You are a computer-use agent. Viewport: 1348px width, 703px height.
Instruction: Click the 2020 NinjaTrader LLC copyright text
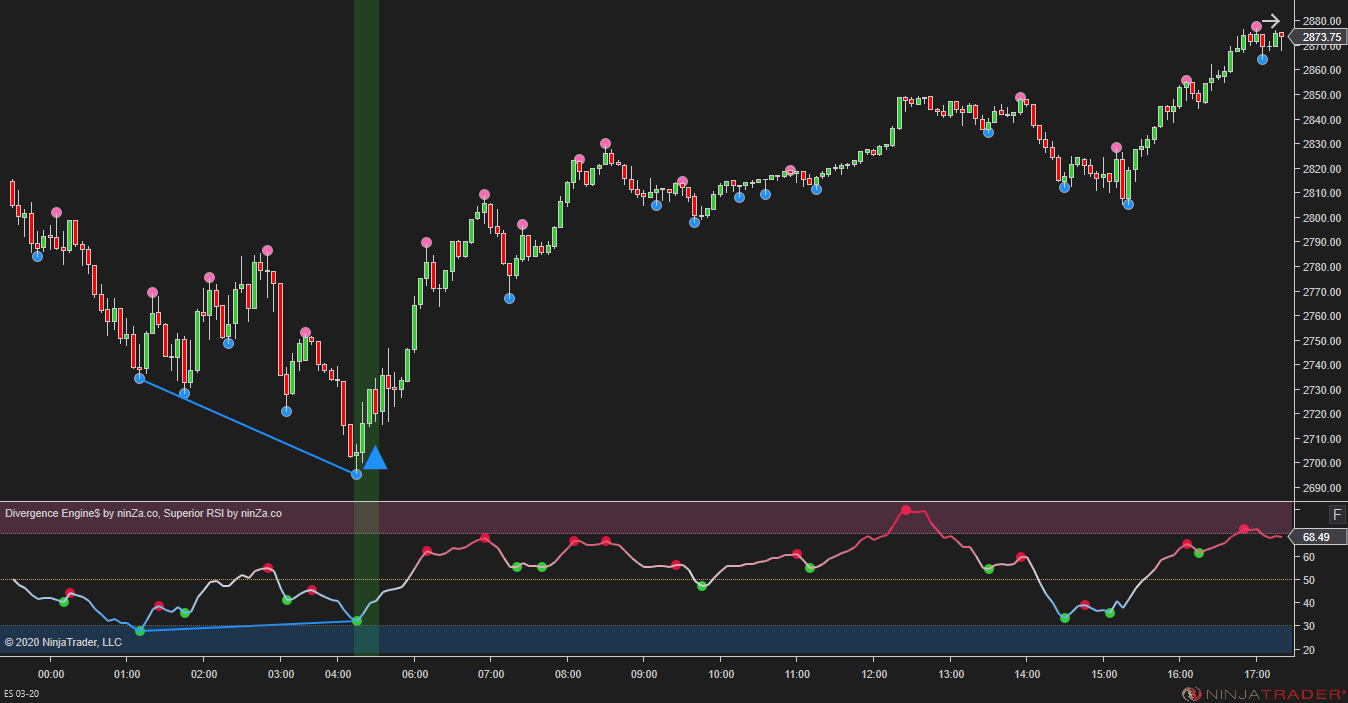pyautogui.click(x=64, y=641)
